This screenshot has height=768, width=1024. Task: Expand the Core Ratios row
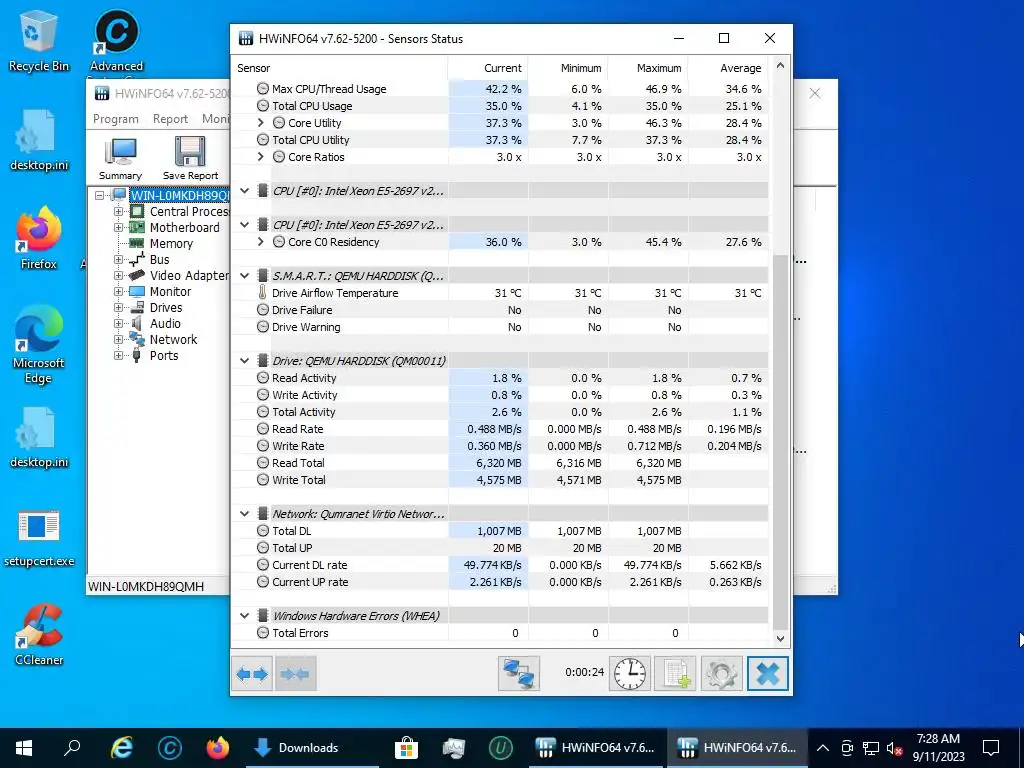pos(261,157)
